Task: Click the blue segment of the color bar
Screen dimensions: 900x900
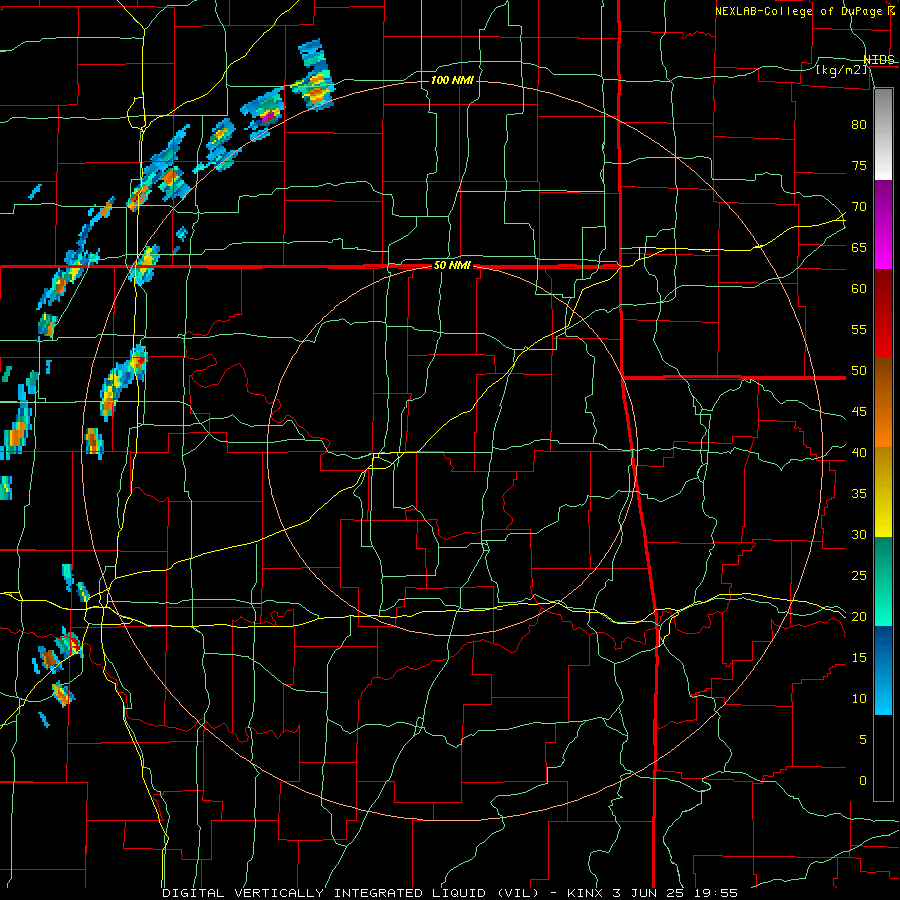Action: tap(883, 670)
